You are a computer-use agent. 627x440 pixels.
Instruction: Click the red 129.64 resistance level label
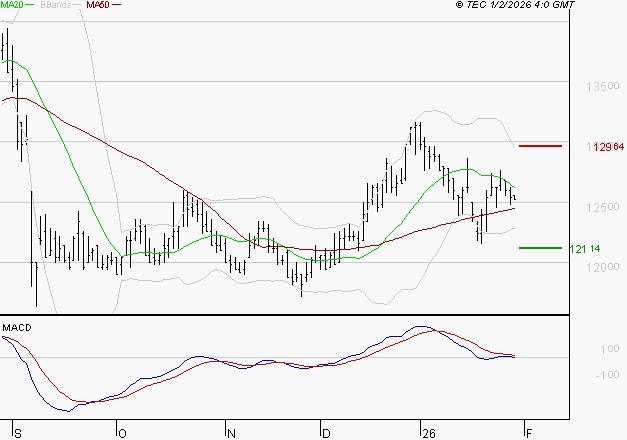point(609,147)
